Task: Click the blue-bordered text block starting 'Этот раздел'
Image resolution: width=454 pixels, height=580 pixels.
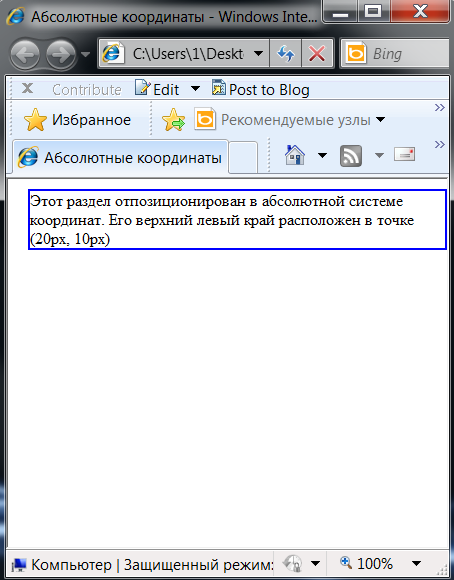Action: (x=238, y=220)
